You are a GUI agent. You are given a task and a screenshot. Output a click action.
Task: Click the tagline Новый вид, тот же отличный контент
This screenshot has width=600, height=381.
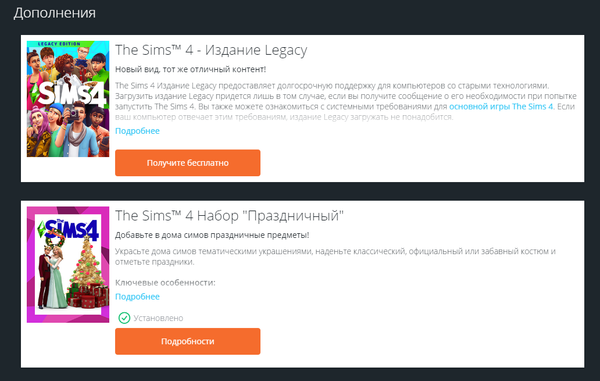(x=191, y=69)
